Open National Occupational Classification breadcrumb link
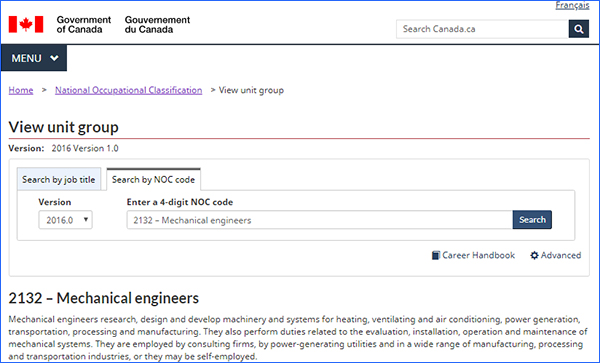The width and height of the screenshot is (600, 363). click(129, 90)
